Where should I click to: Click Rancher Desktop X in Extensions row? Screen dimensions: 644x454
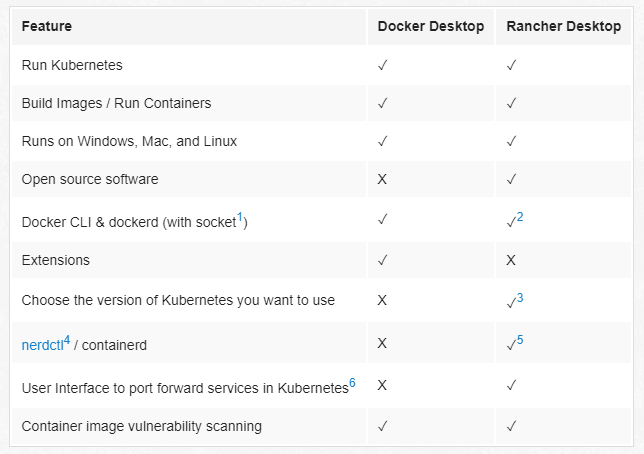point(511,260)
